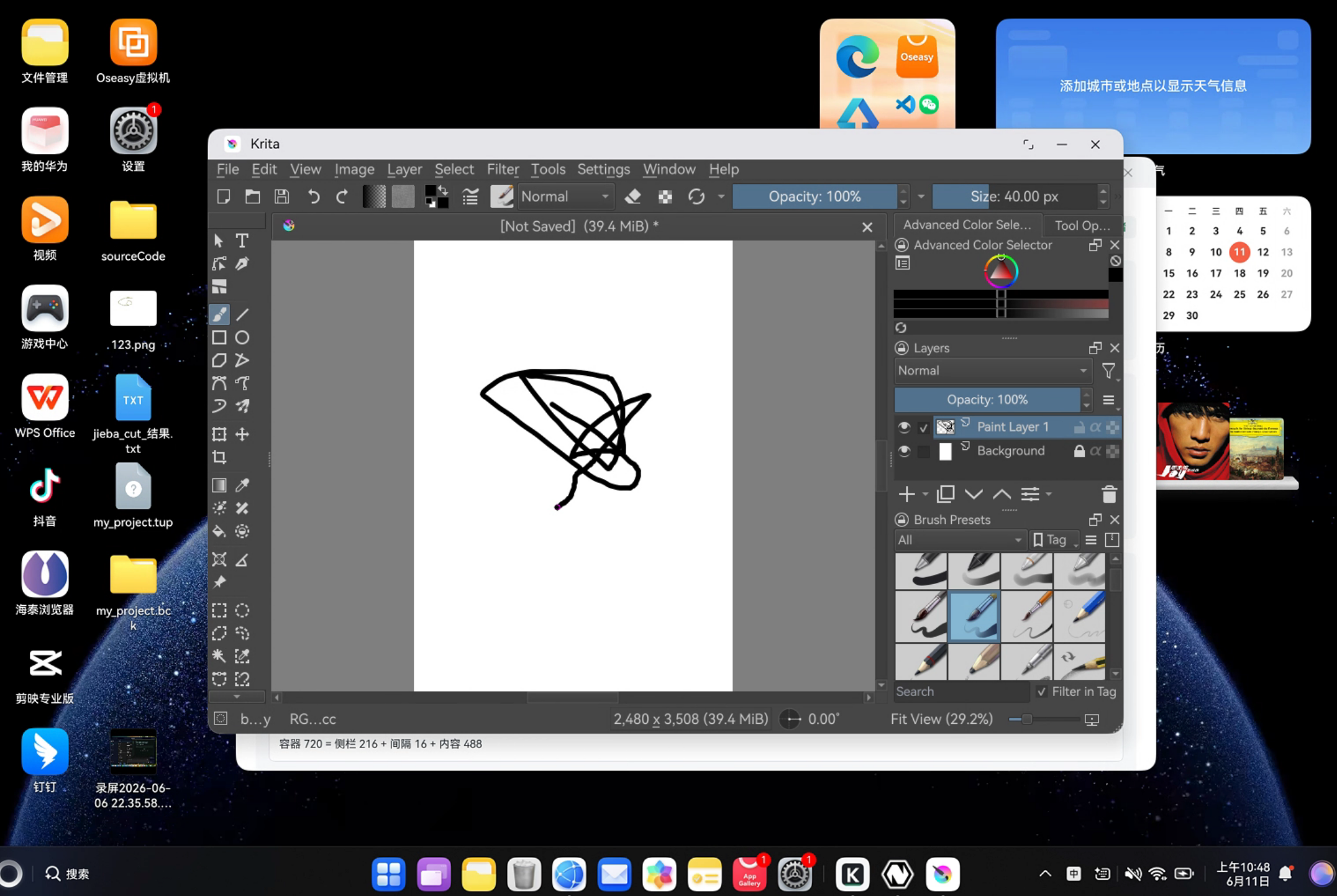1337x896 pixels.
Task: Select the Calligraphy tool
Action: coord(242,263)
